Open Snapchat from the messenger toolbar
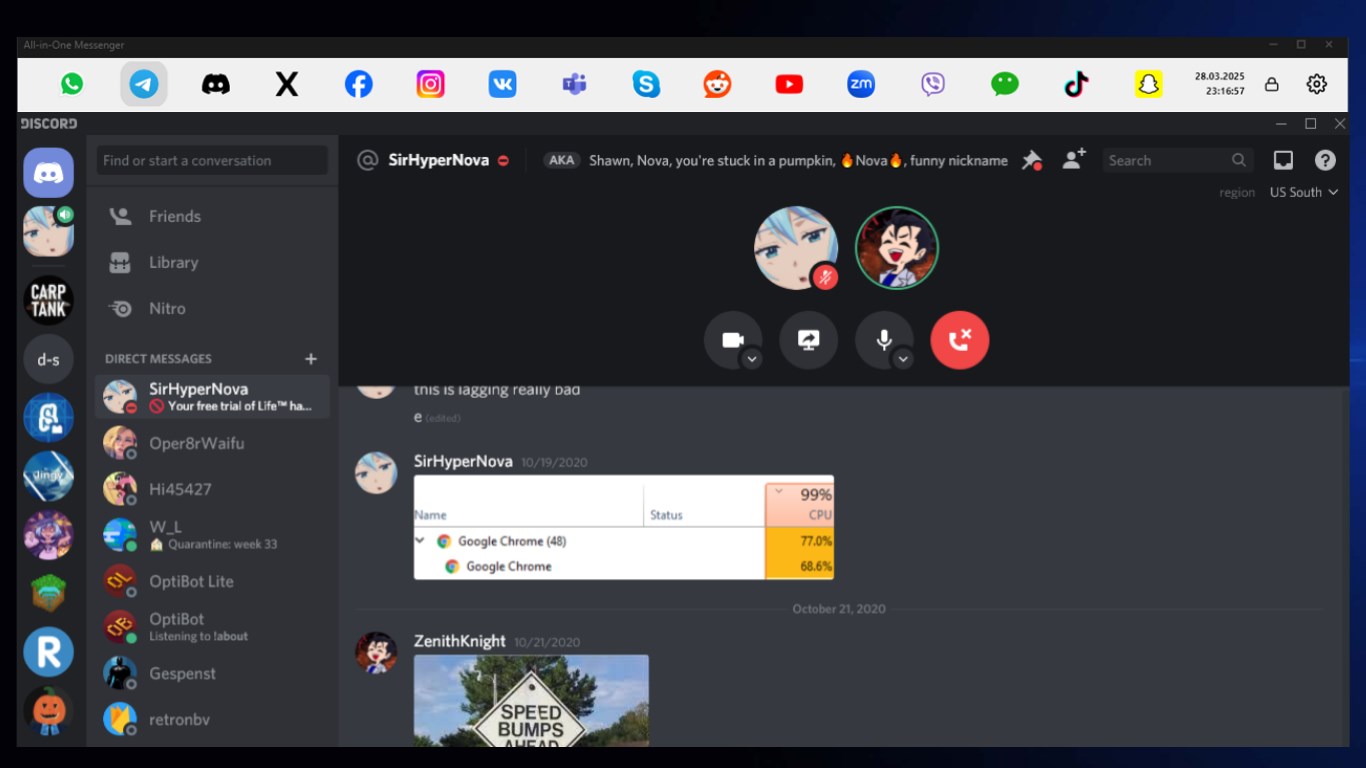This screenshot has height=768, width=1366. 1148,84
